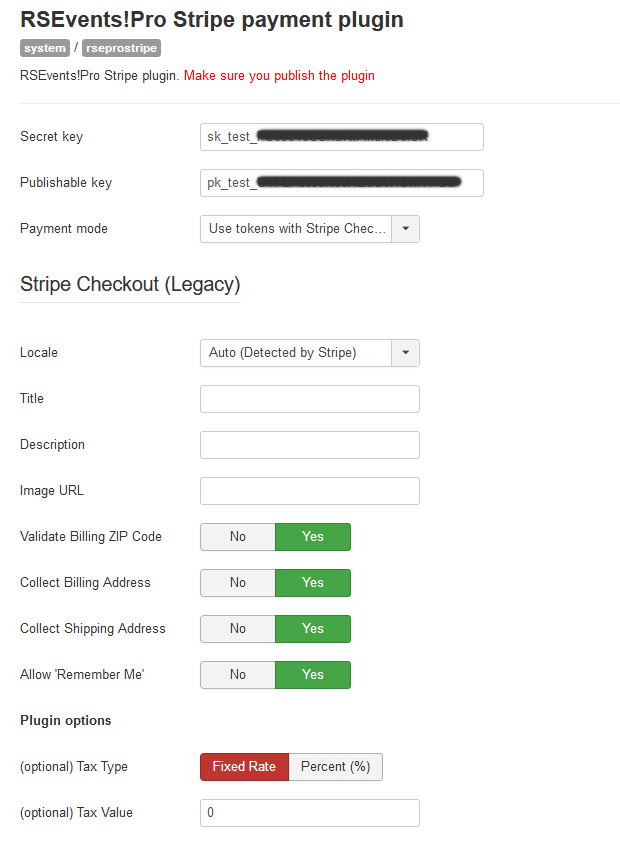The height and width of the screenshot is (848, 620).
Task: Click the Publishable key label
Action: coord(66,183)
